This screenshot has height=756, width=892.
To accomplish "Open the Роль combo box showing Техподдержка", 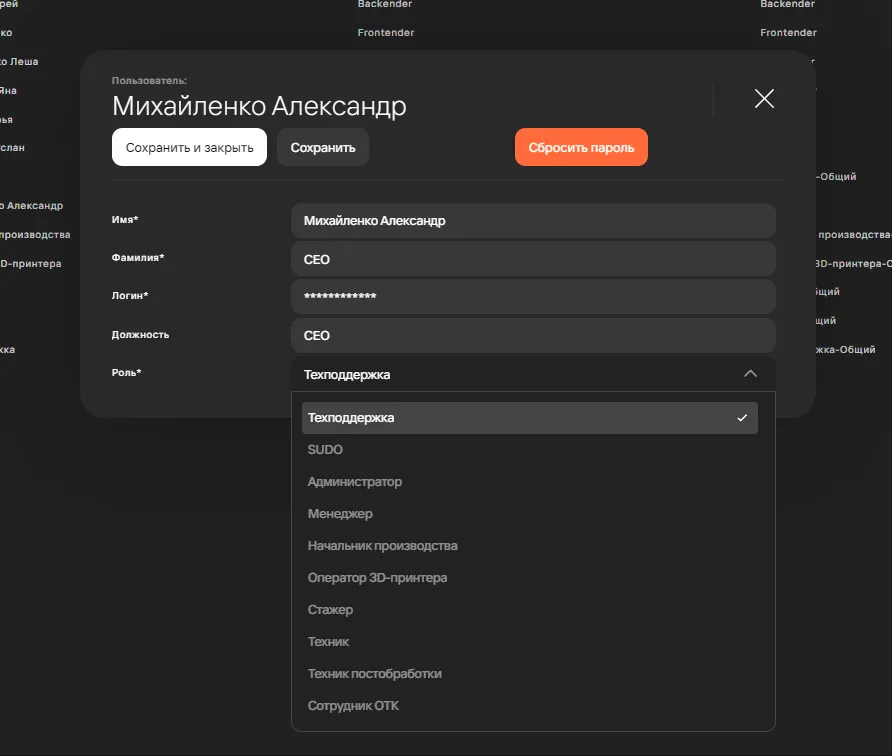I will pos(533,374).
